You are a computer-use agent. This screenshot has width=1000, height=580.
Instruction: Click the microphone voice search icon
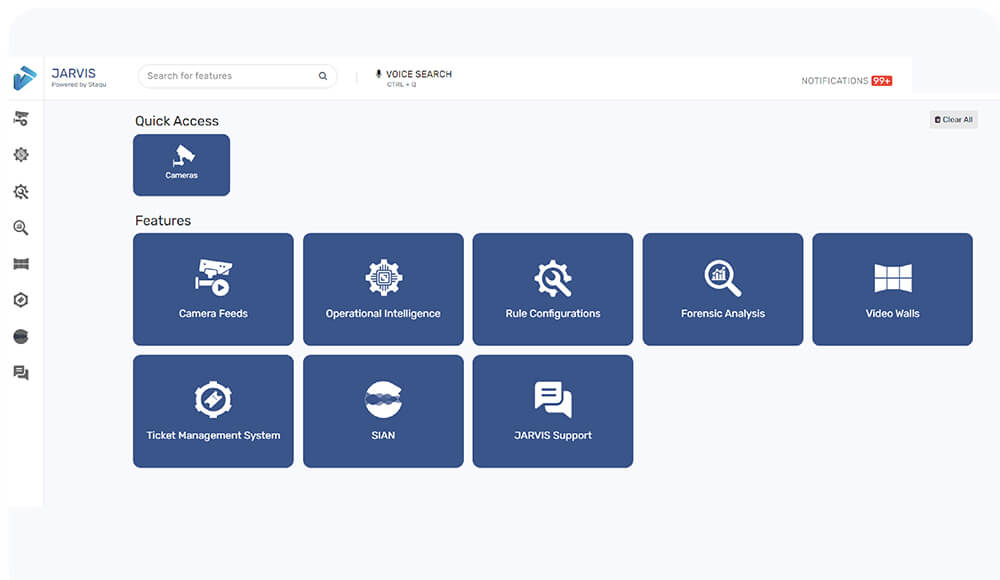point(378,74)
